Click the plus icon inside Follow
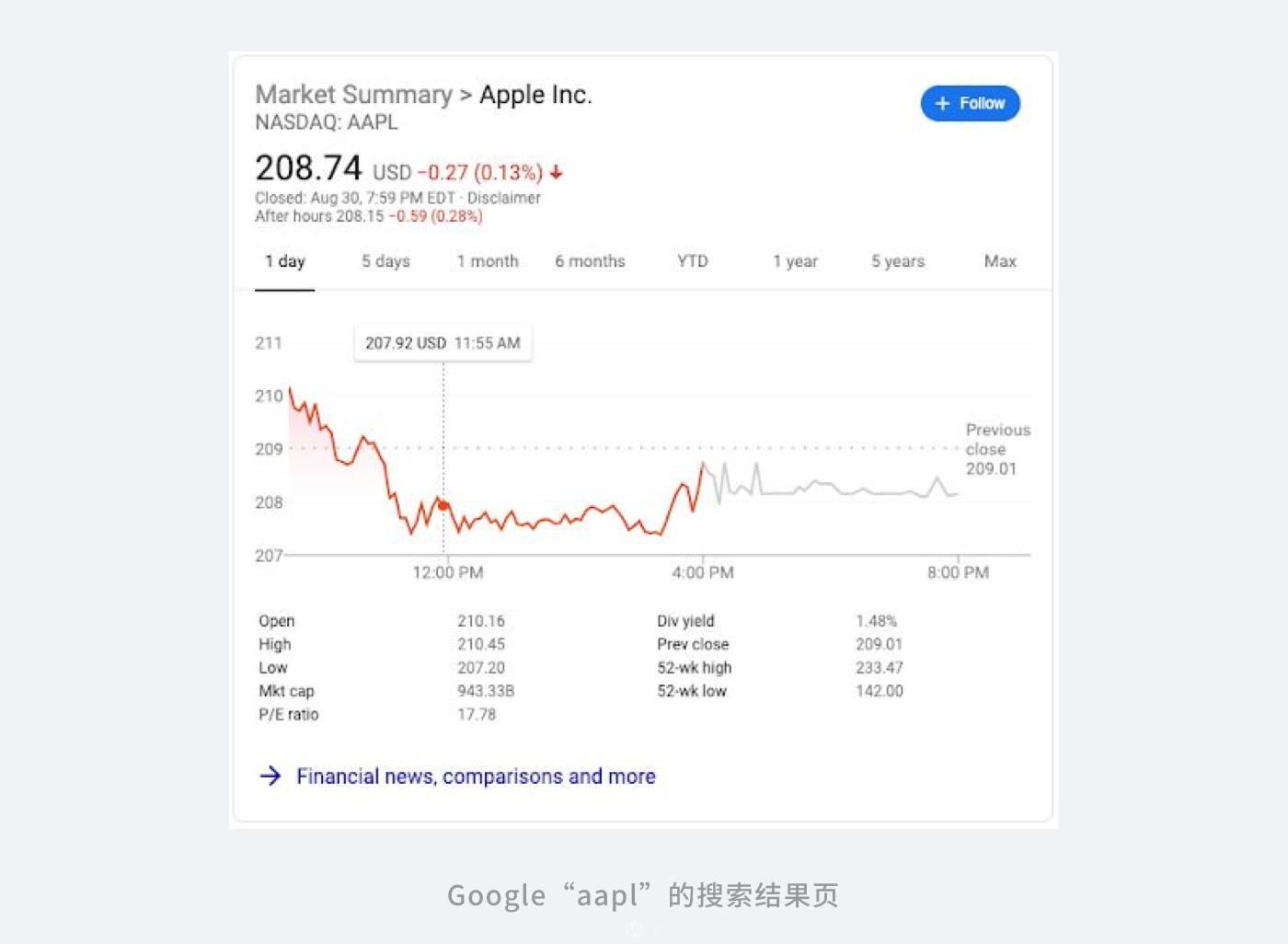The image size is (1288, 944). point(942,104)
